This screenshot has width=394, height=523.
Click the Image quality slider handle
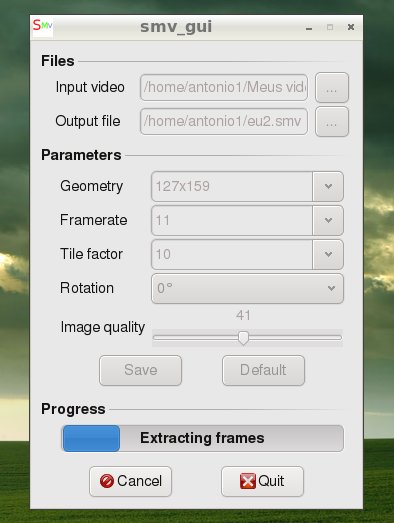click(x=244, y=338)
